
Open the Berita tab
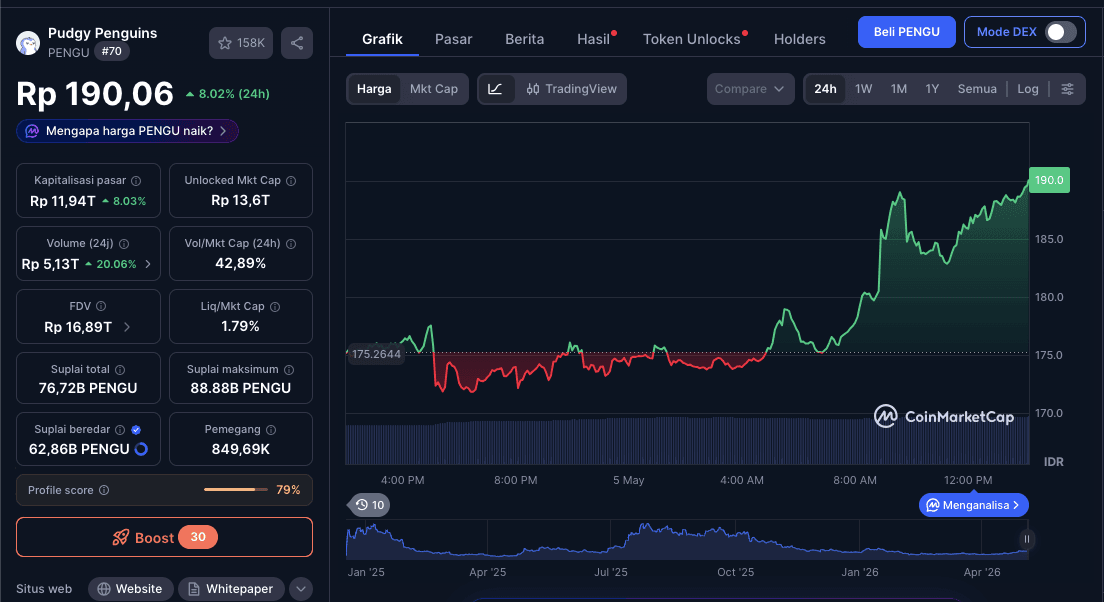click(x=525, y=39)
